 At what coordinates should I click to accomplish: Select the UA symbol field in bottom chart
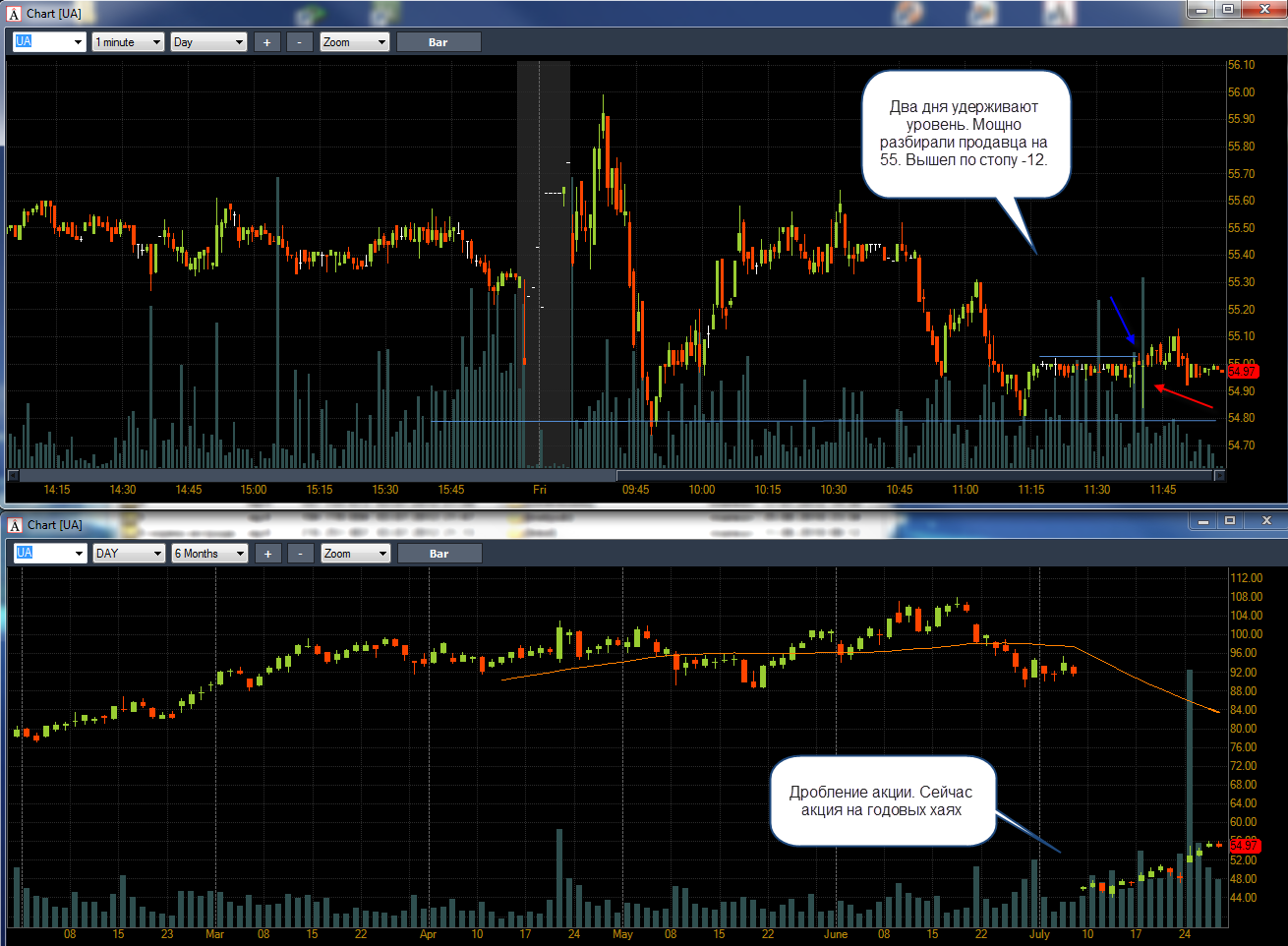[50, 554]
